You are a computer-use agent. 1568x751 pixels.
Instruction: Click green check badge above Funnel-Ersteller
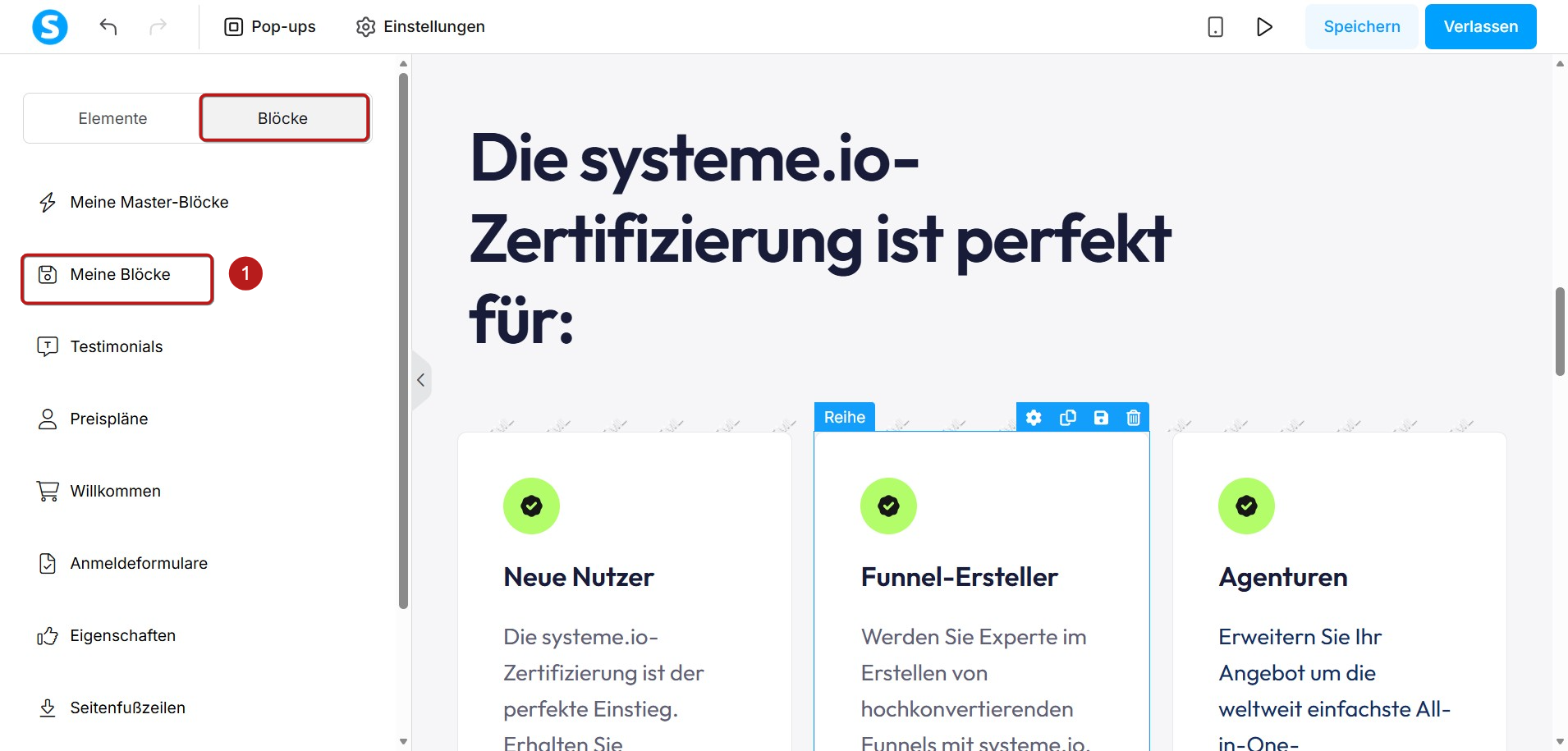pyautogui.click(x=888, y=506)
